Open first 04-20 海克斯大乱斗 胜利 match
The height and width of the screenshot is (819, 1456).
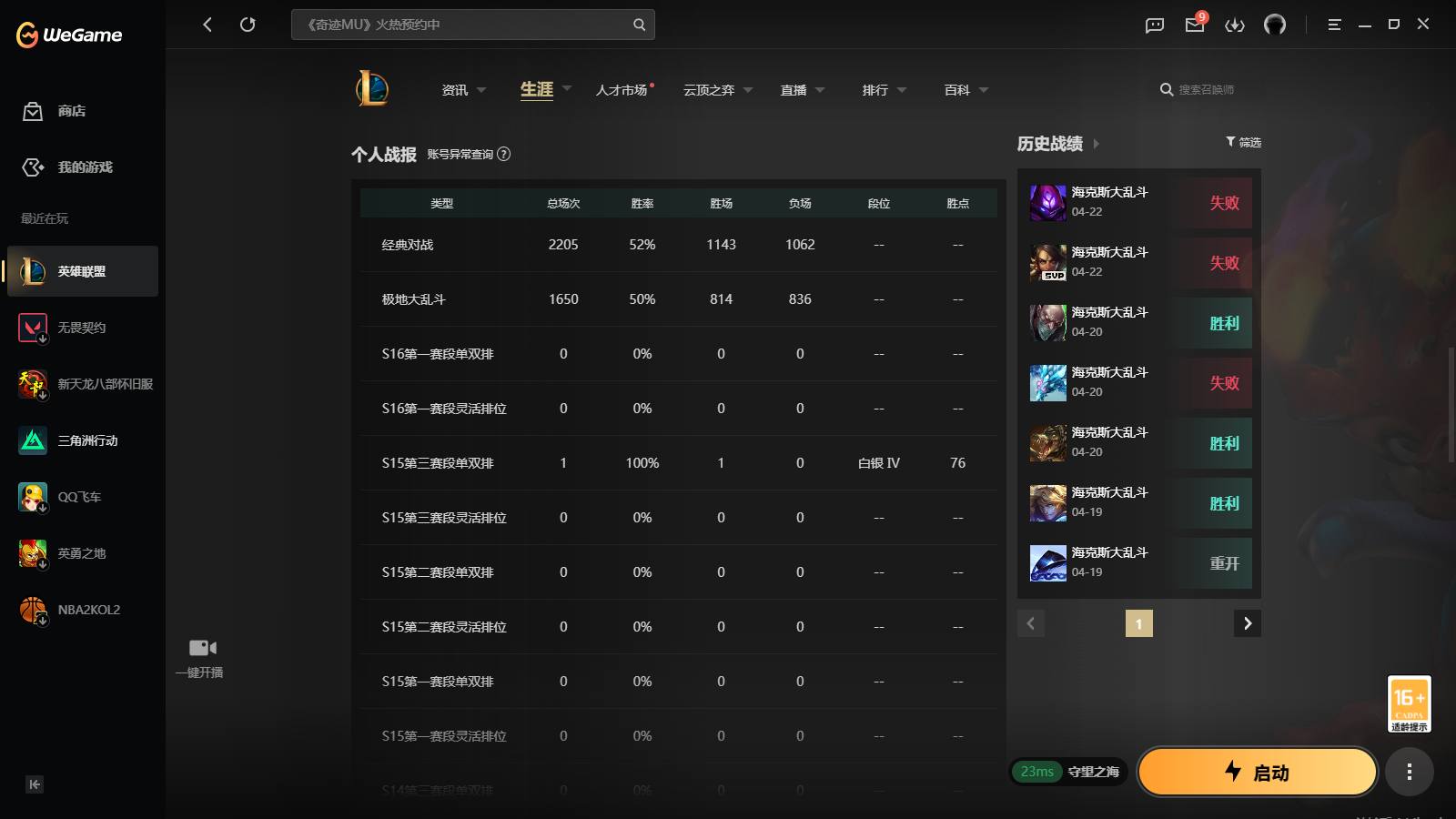pyautogui.click(x=1139, y=323)
